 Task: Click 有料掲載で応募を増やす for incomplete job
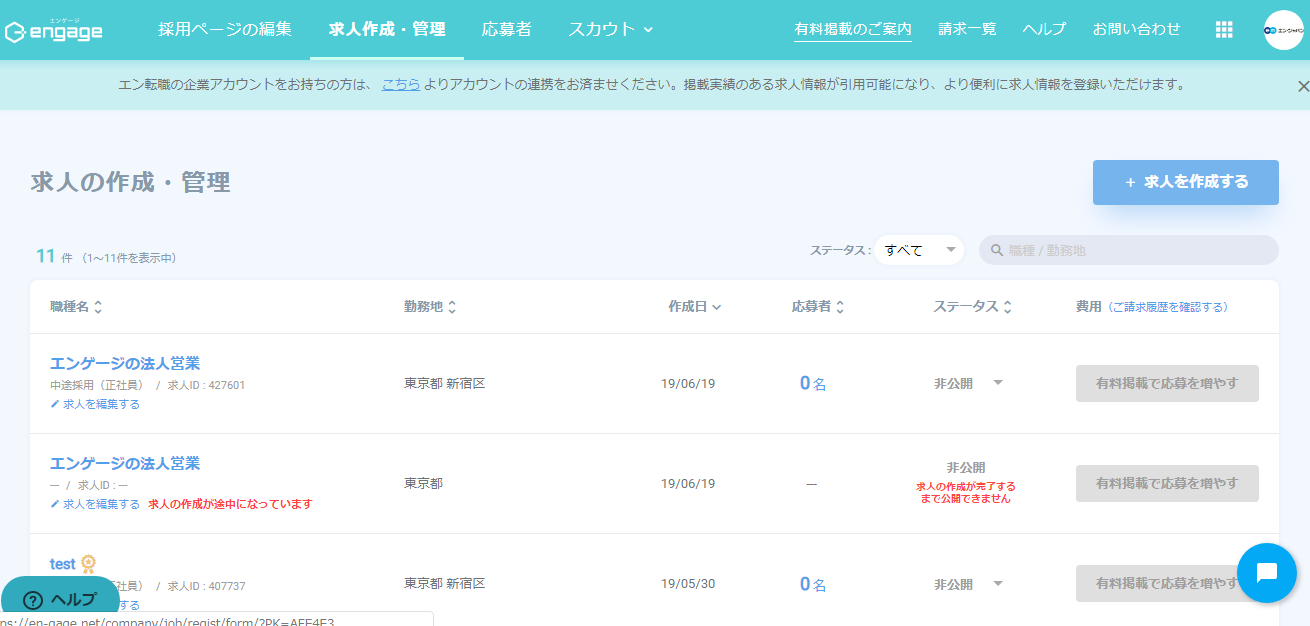(x=1167, y=483)
